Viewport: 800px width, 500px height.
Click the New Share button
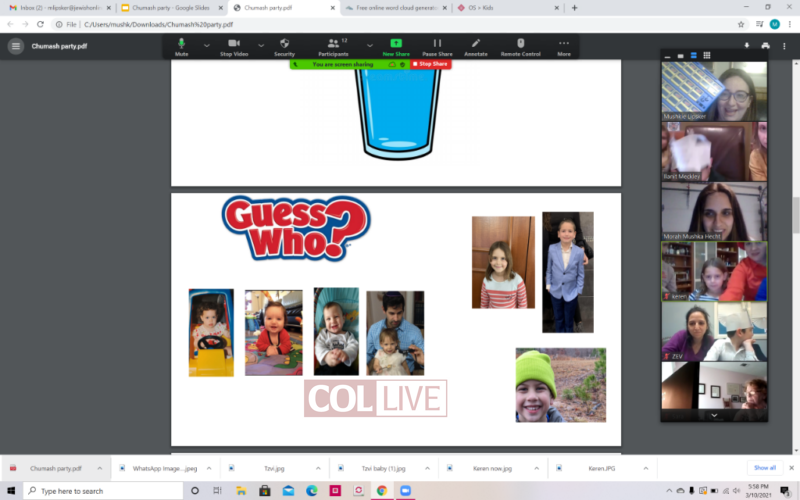[x=396, y=44]
